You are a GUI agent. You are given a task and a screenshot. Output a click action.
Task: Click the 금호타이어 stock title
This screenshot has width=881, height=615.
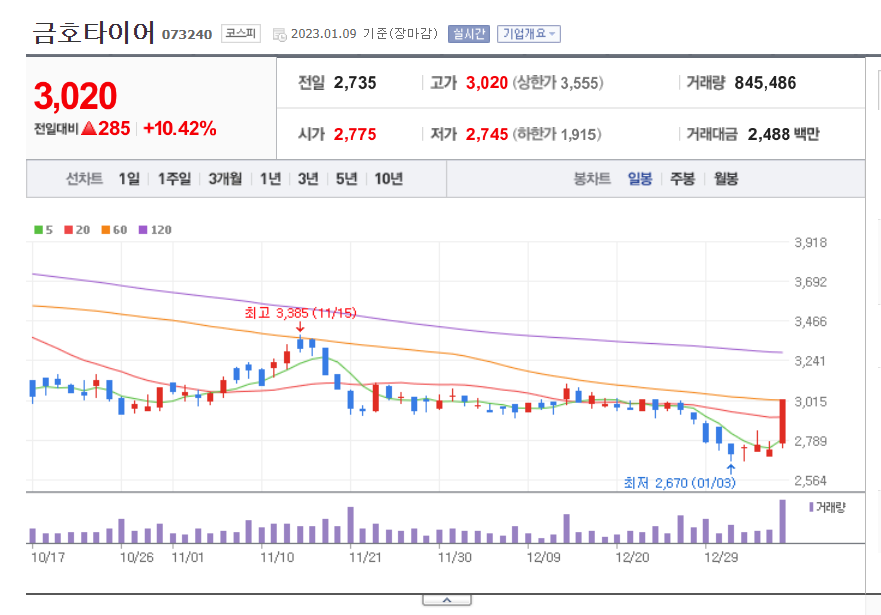pyautogui.click(x=93, y=32)
